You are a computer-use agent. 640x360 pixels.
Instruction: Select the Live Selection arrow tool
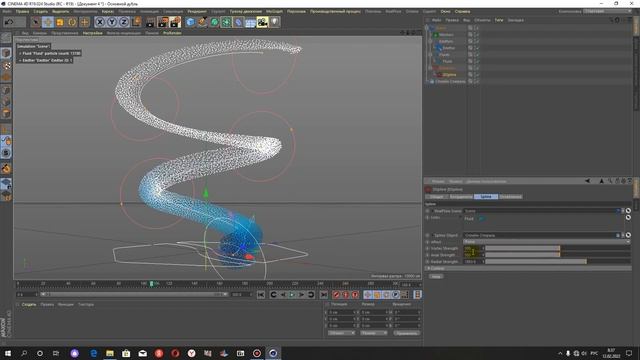pyautogui.click(x=36, y=22)
